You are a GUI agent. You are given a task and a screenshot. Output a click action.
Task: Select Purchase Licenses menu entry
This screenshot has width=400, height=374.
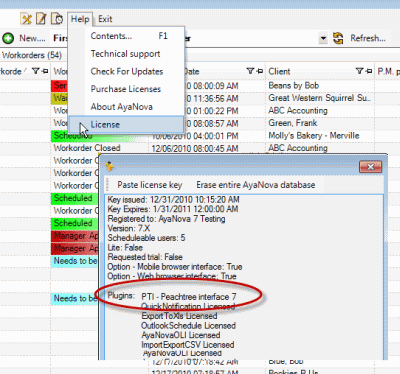coord(126,89)
